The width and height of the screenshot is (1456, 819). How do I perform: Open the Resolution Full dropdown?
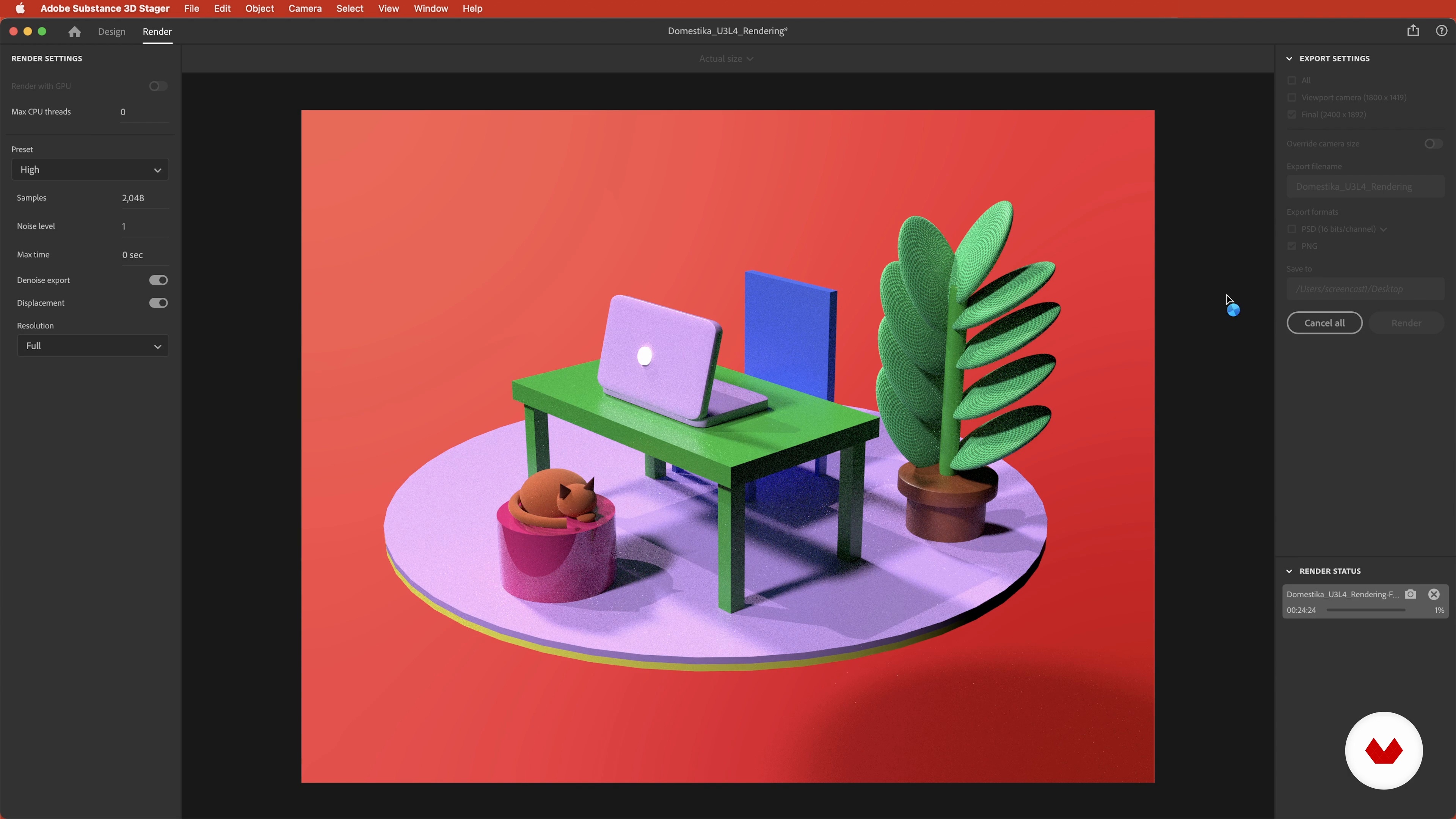93,346
